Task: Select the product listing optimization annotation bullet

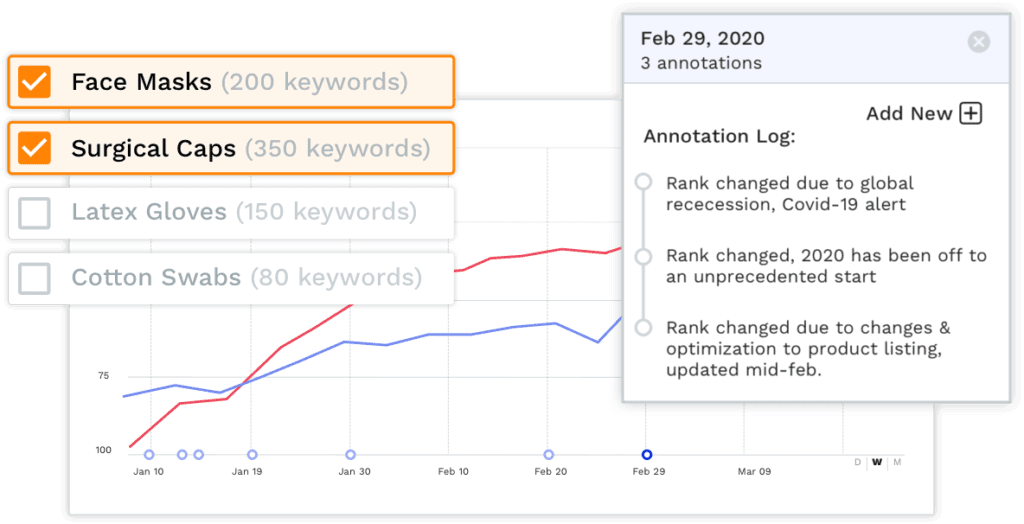Action: pyautogui.click(x=644, y=327)
